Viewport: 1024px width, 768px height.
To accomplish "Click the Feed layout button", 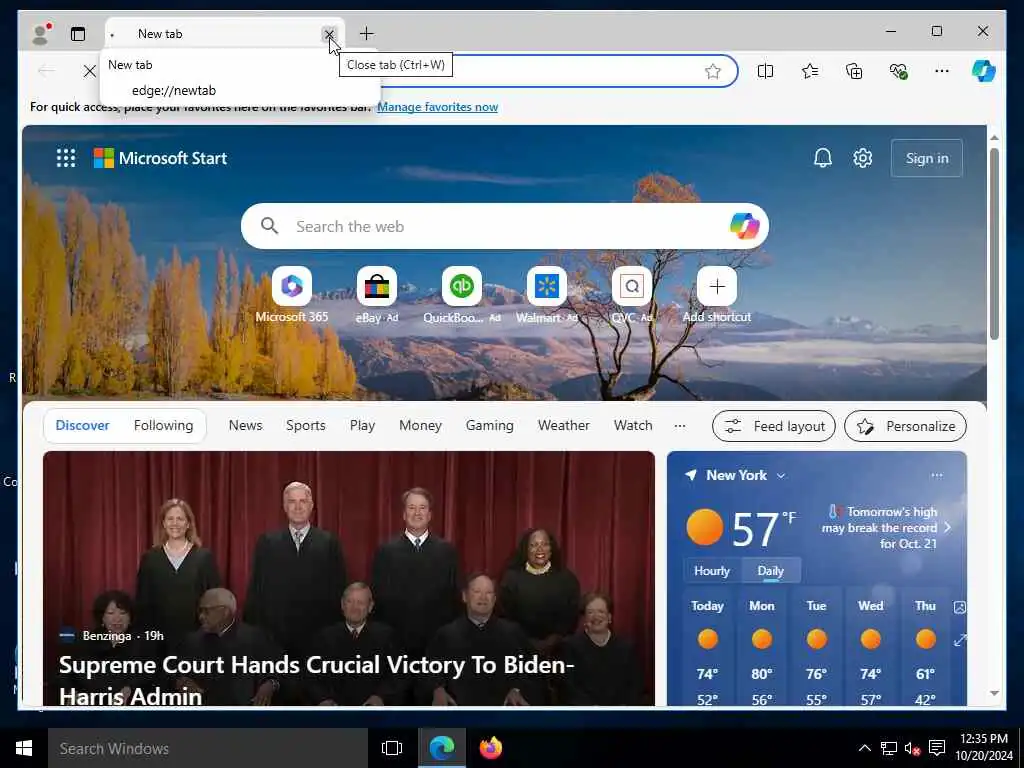I will [774, 426].
